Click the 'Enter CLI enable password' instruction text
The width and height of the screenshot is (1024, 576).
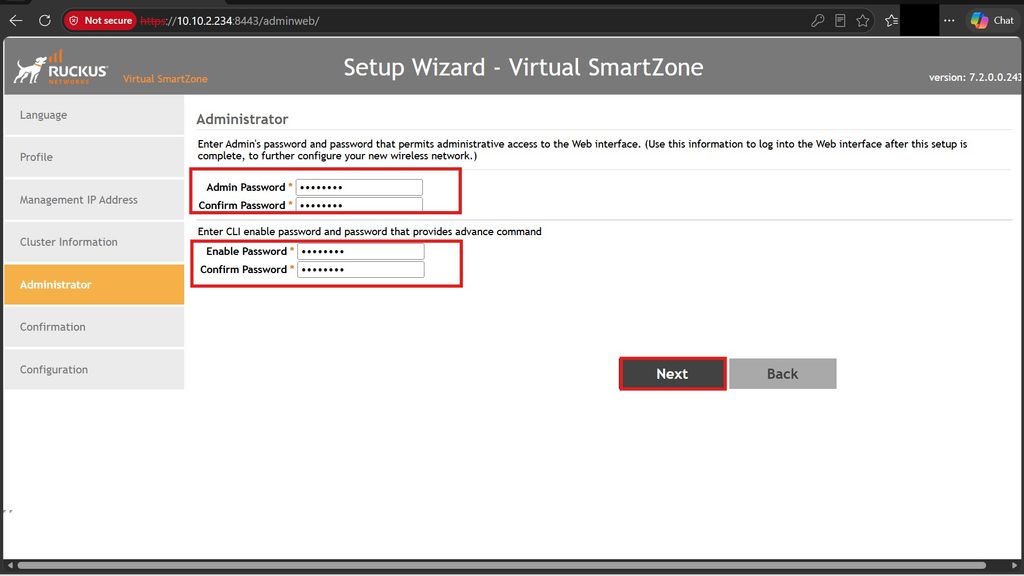pos(370,232)
